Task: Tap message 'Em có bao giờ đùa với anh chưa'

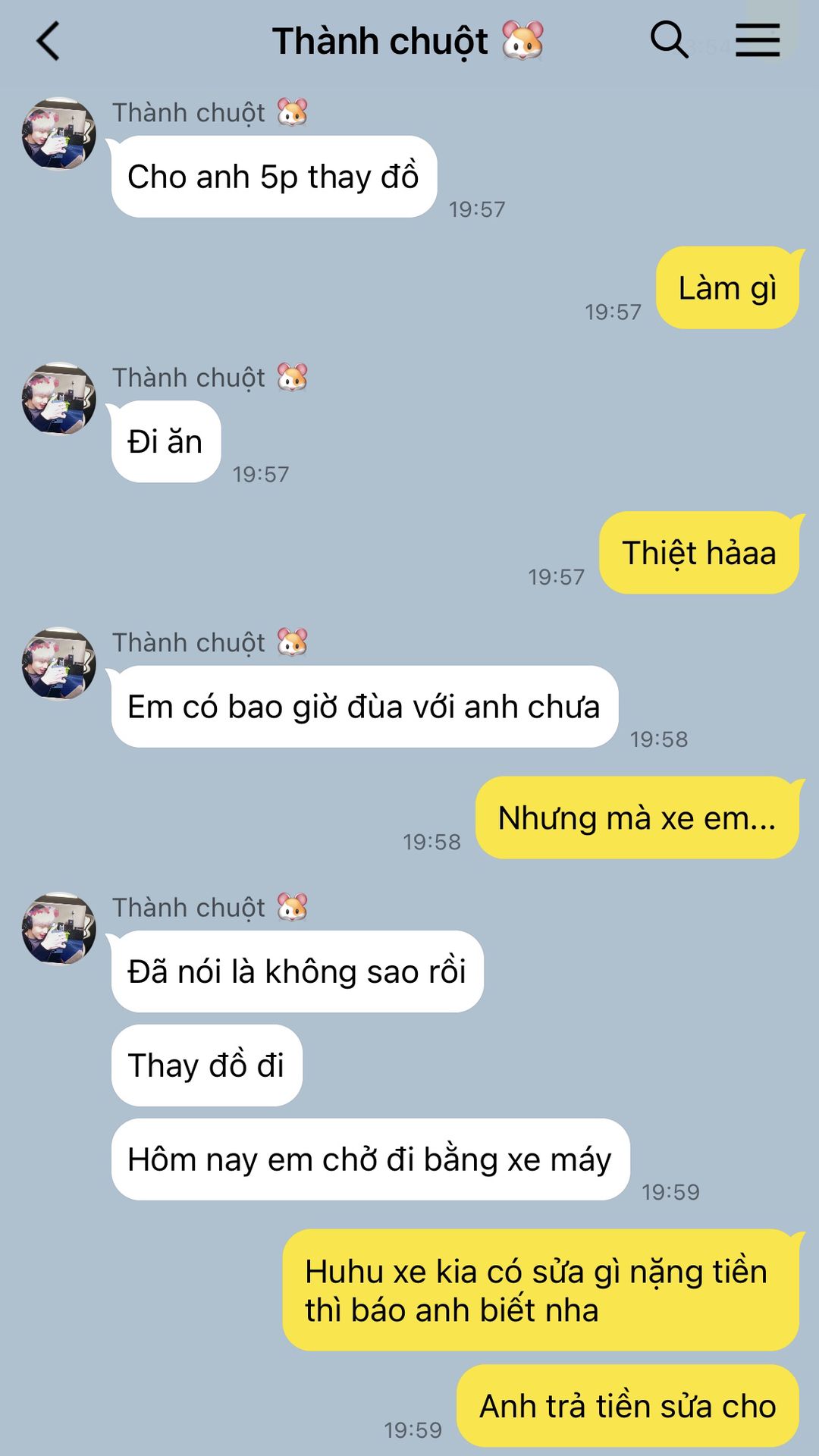Action: pyautogui.click(x=365, y=707)
